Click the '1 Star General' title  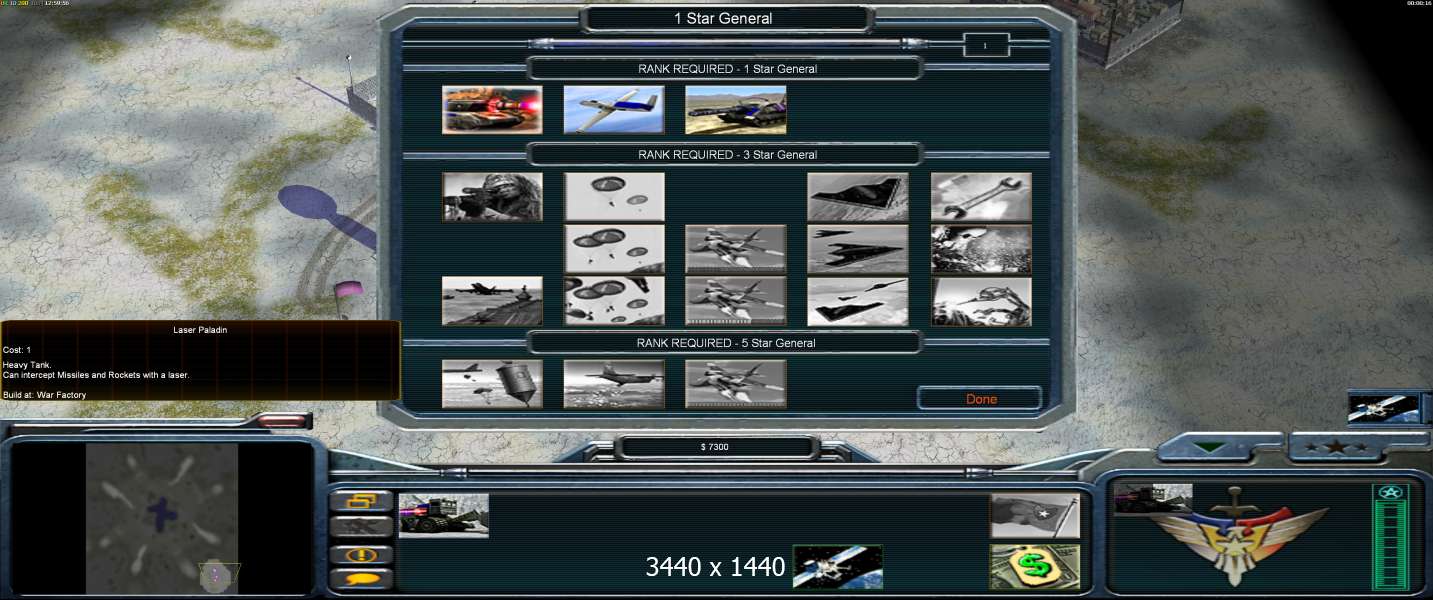pyautogui.click(x=723, y=18)
